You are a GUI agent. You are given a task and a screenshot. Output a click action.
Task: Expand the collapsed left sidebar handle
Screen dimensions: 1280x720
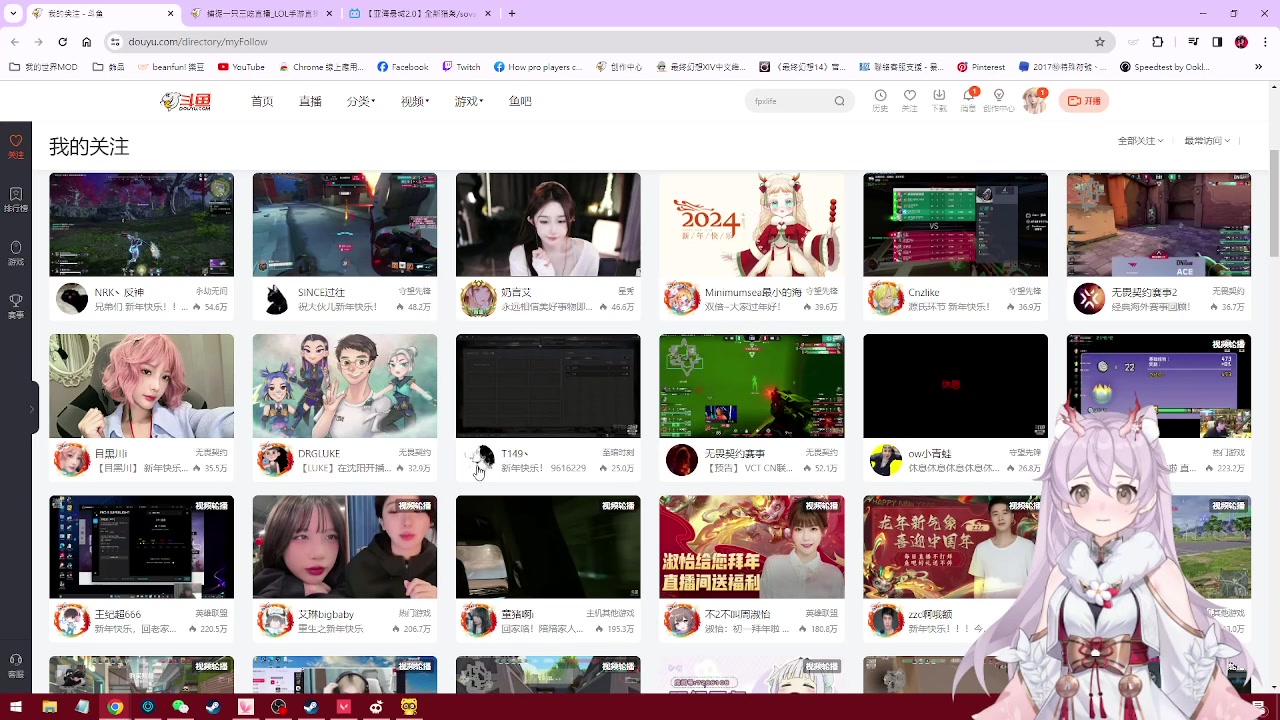click(x=32, y=408)
